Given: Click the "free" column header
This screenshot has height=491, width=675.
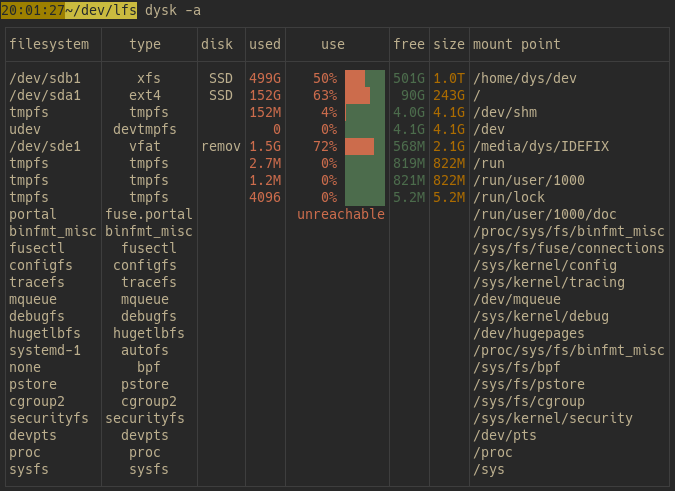Looking at the screenshot, I should tap(409, 44).
